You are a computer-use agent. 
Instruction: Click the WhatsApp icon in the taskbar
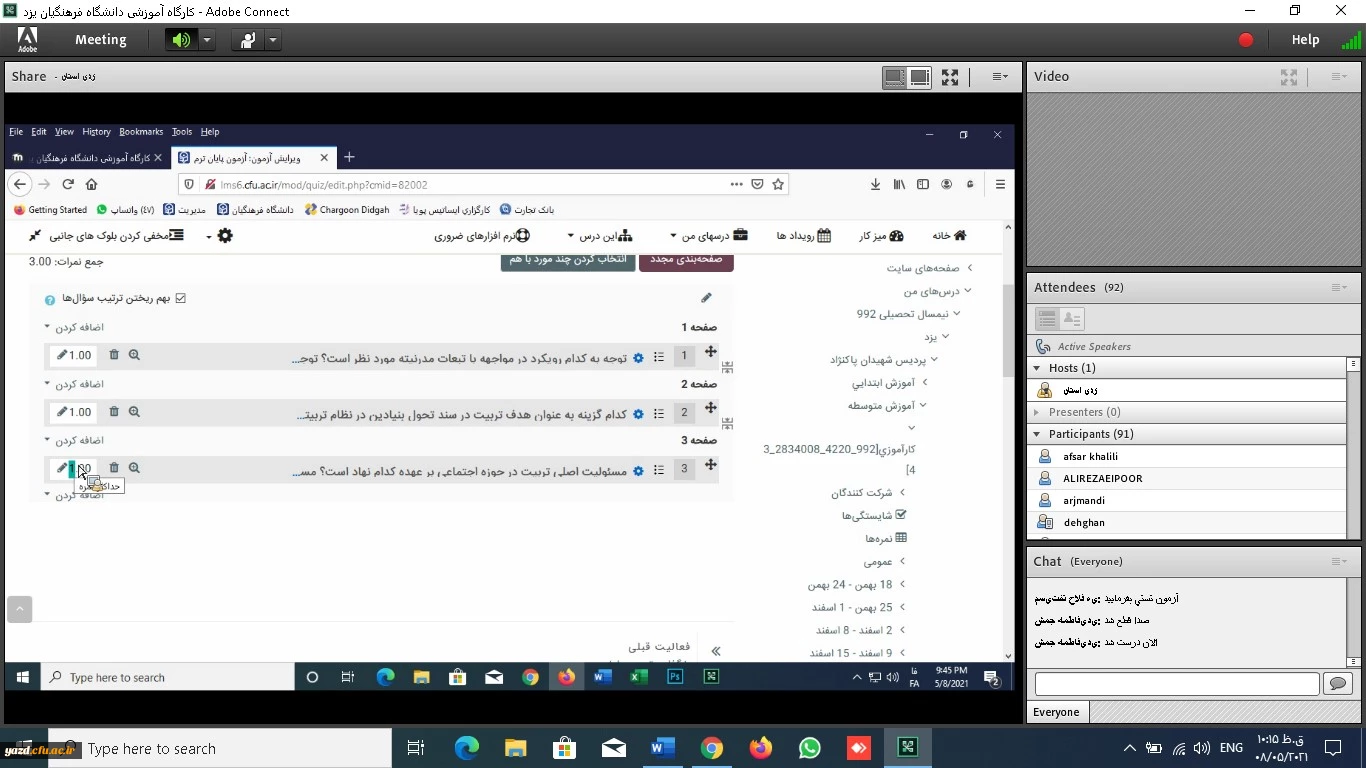pos(810,748)
